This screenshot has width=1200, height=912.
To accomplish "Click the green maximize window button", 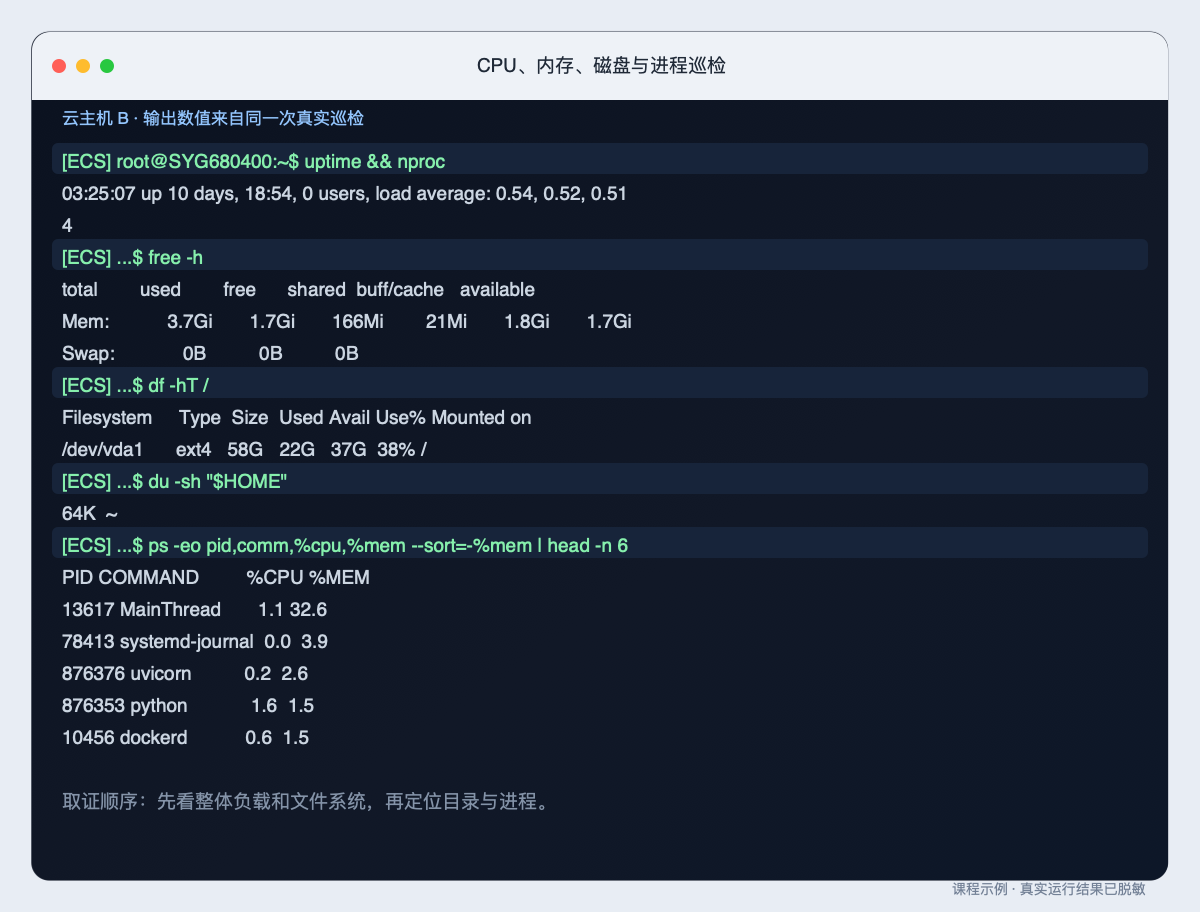I will click(x=107, y=66).
